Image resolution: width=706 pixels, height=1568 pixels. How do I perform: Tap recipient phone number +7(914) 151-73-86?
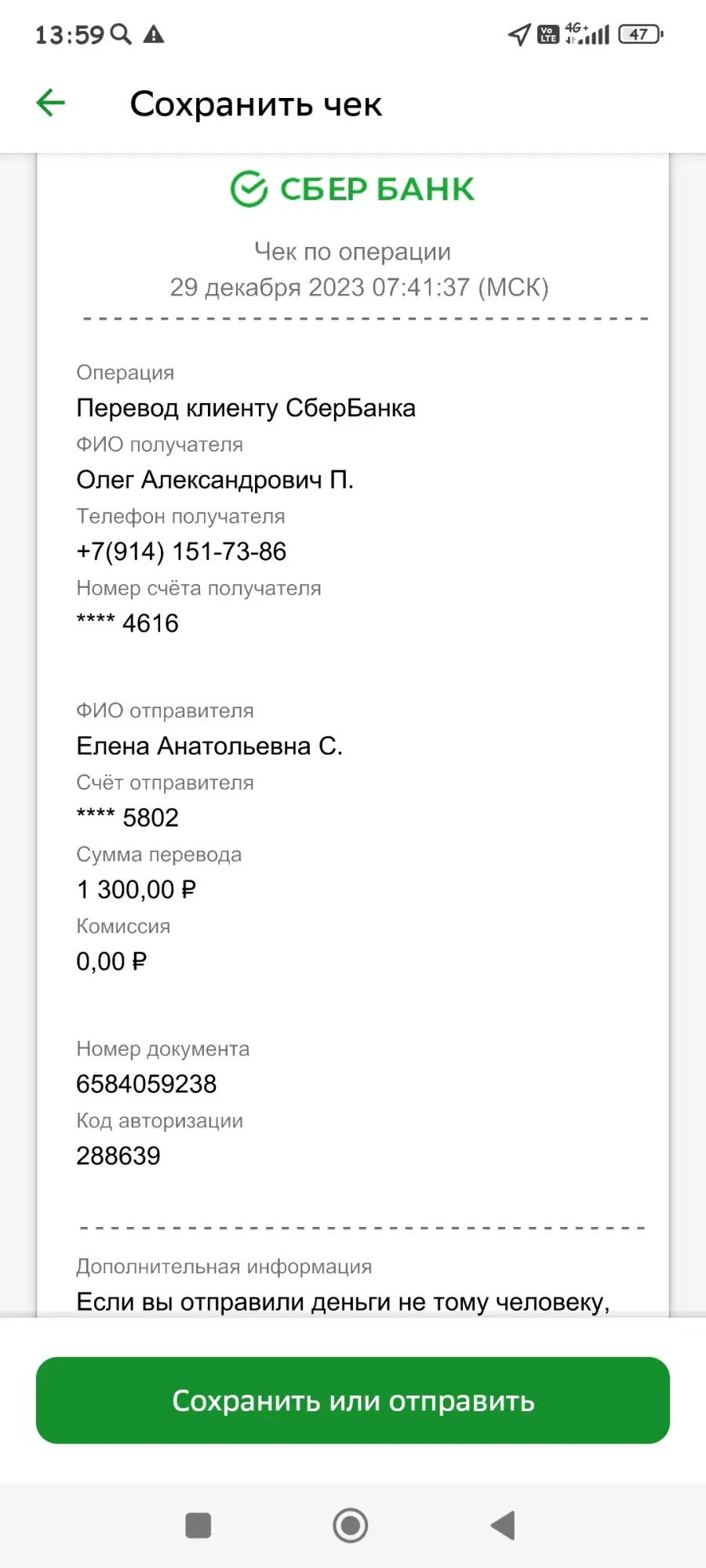[181, 551]
